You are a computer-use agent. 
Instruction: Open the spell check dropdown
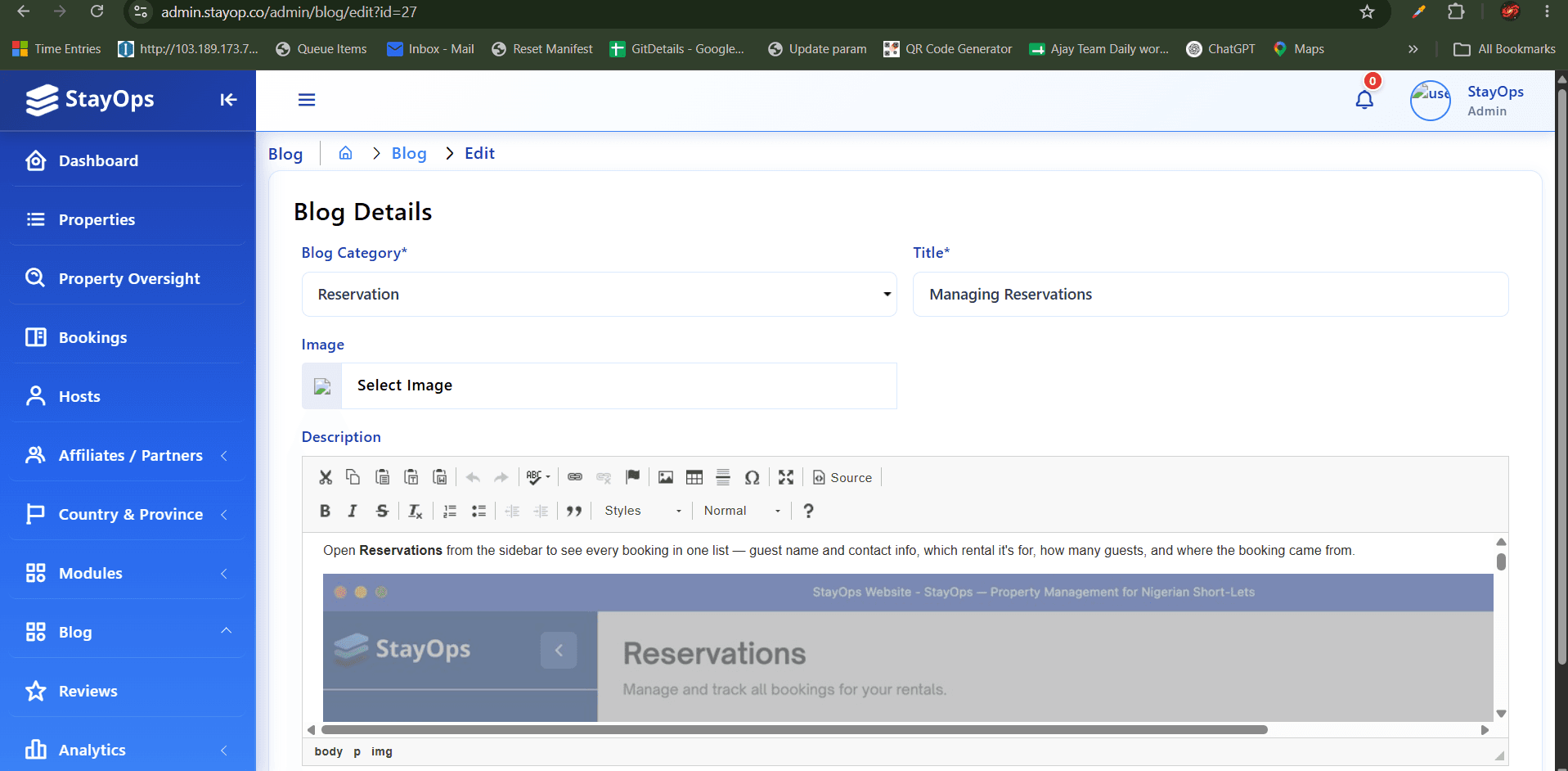click(538, 477)
